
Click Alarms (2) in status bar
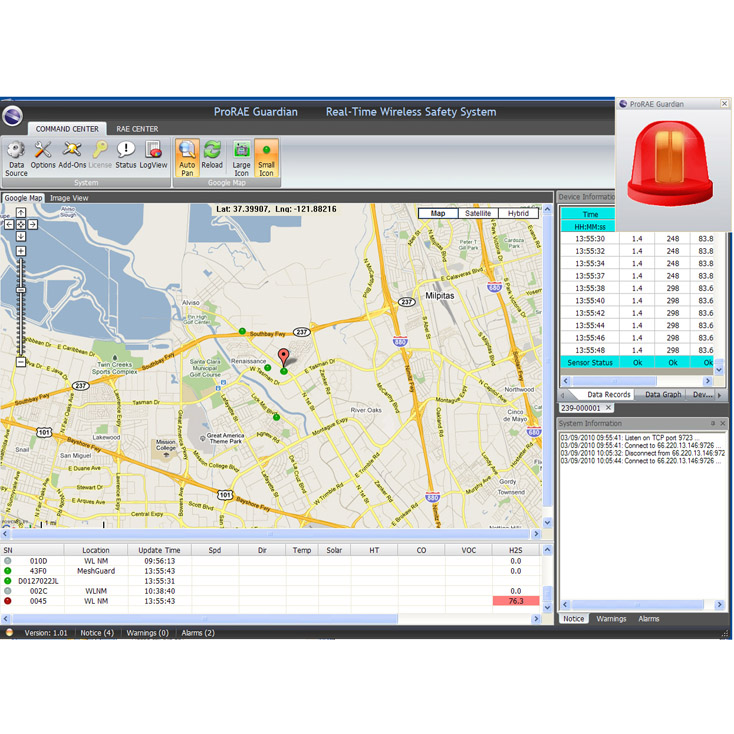(198, 633)
